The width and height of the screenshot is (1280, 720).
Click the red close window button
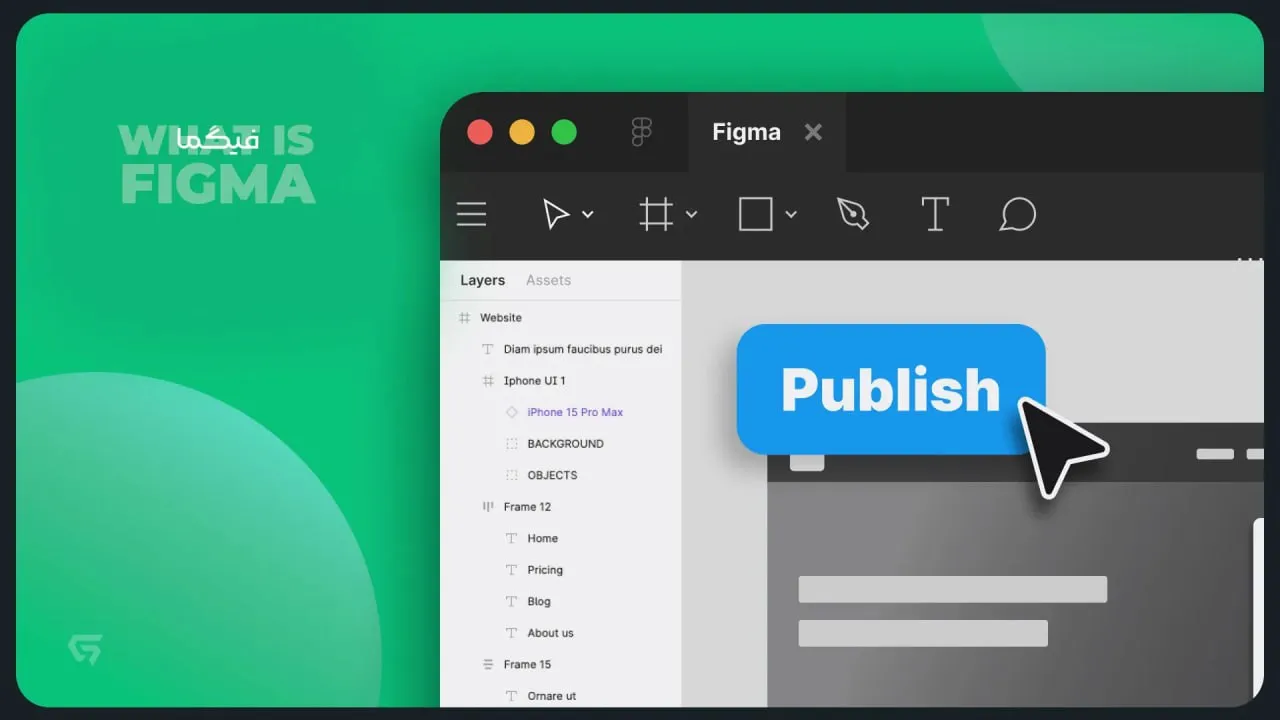[480, 132]
